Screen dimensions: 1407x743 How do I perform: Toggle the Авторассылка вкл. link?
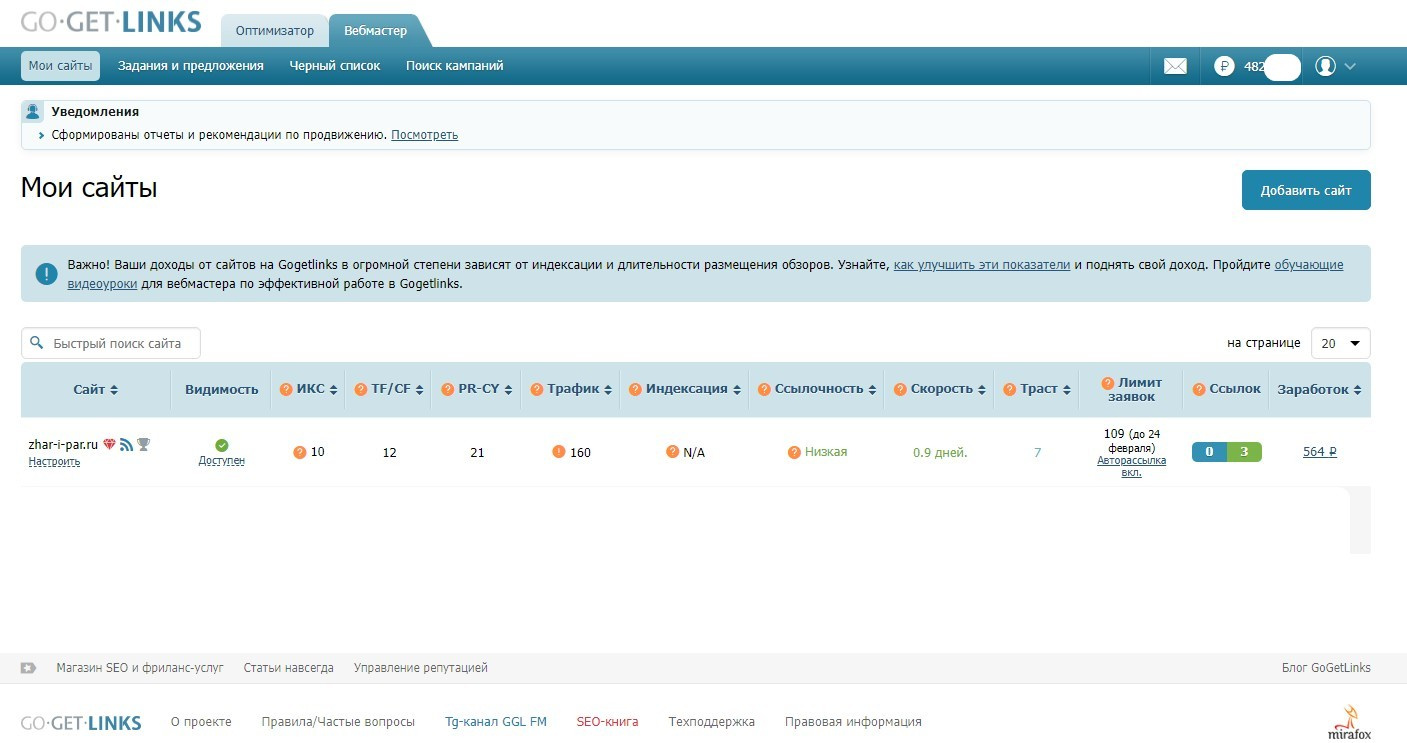(x=1131, y=467)
